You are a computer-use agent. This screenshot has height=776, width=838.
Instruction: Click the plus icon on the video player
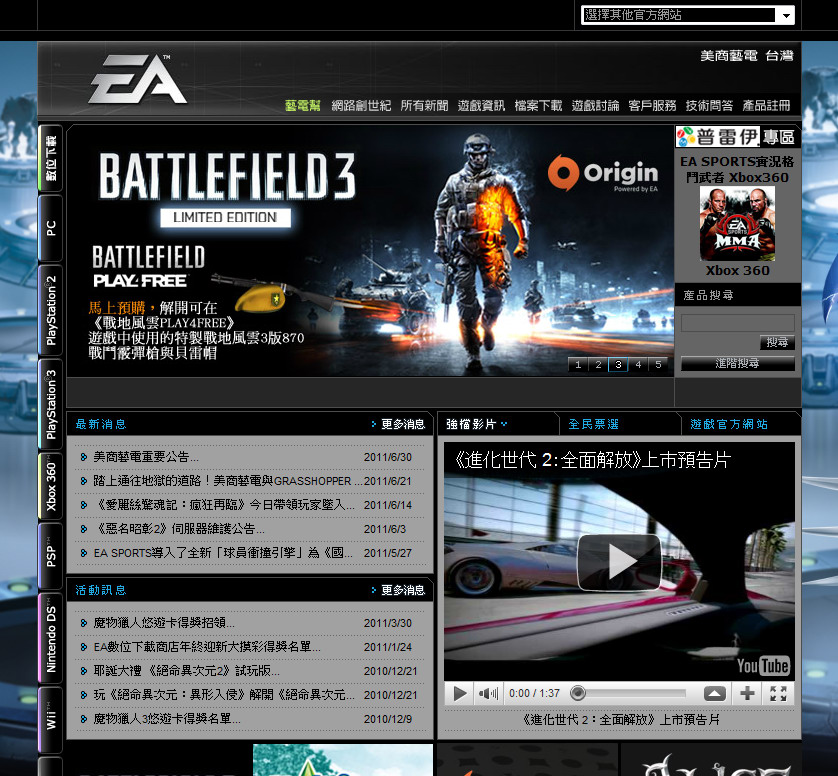(747, 693)
